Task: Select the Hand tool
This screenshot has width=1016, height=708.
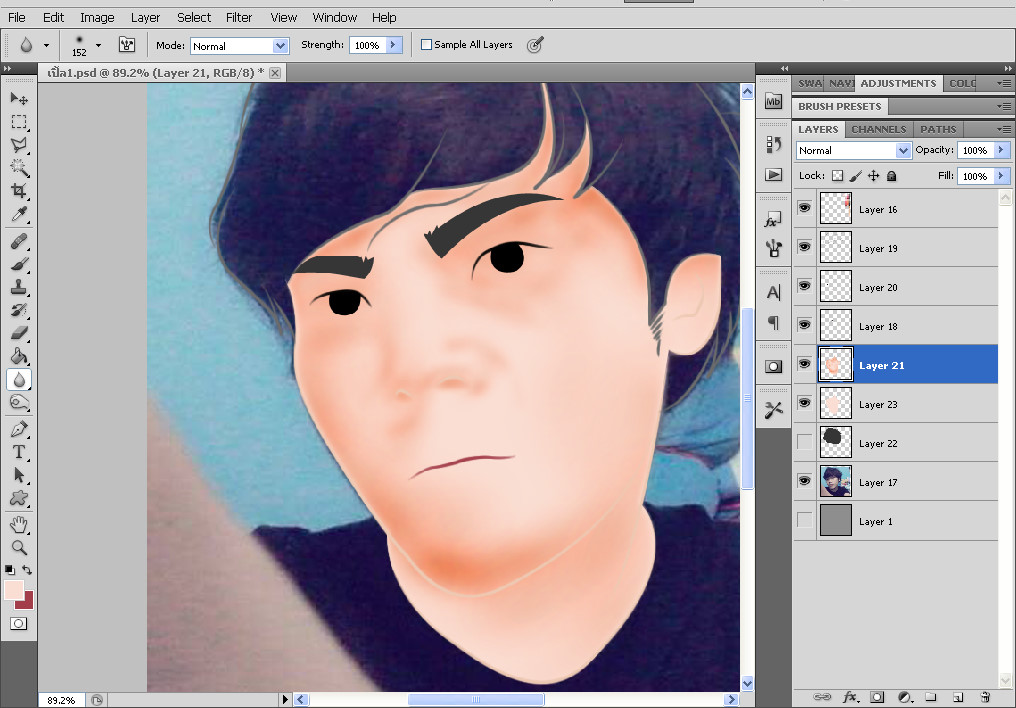Action: (x=19, y=524)
